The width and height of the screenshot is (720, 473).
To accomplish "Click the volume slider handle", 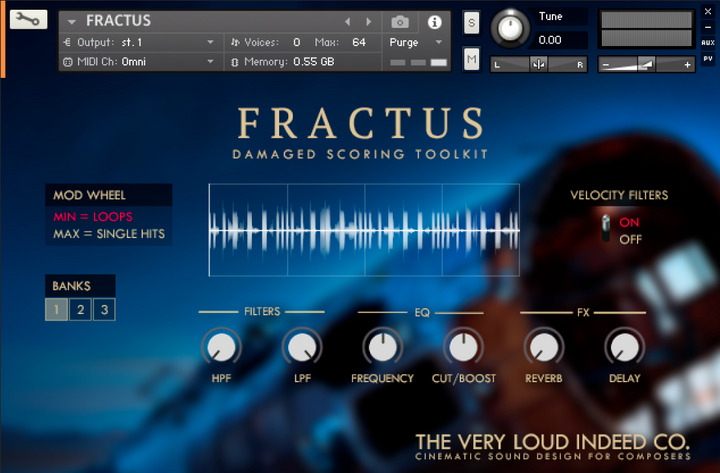I will 647,65.
